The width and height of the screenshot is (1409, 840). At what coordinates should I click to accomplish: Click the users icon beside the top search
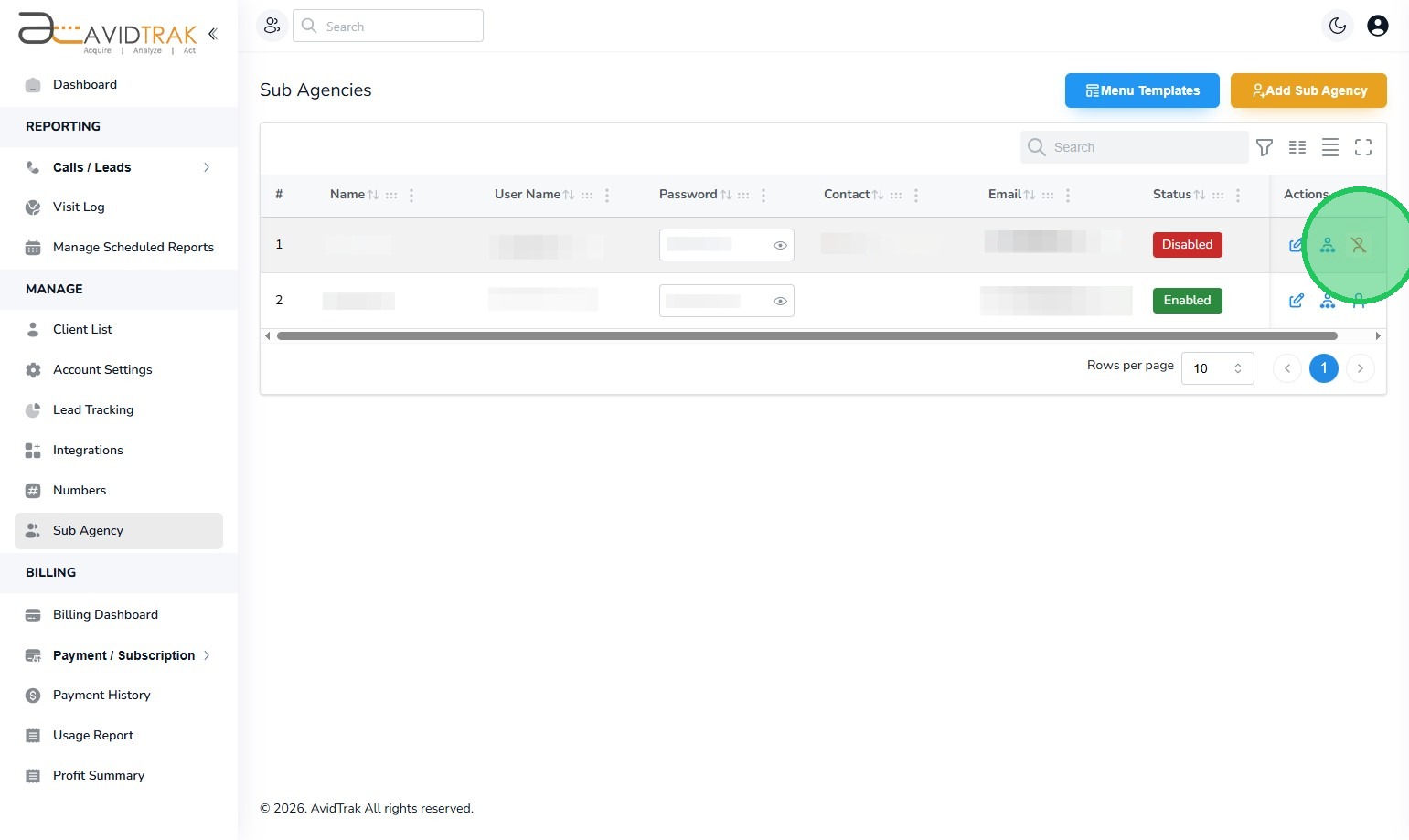pyautogui.click(x=272, y=26)
